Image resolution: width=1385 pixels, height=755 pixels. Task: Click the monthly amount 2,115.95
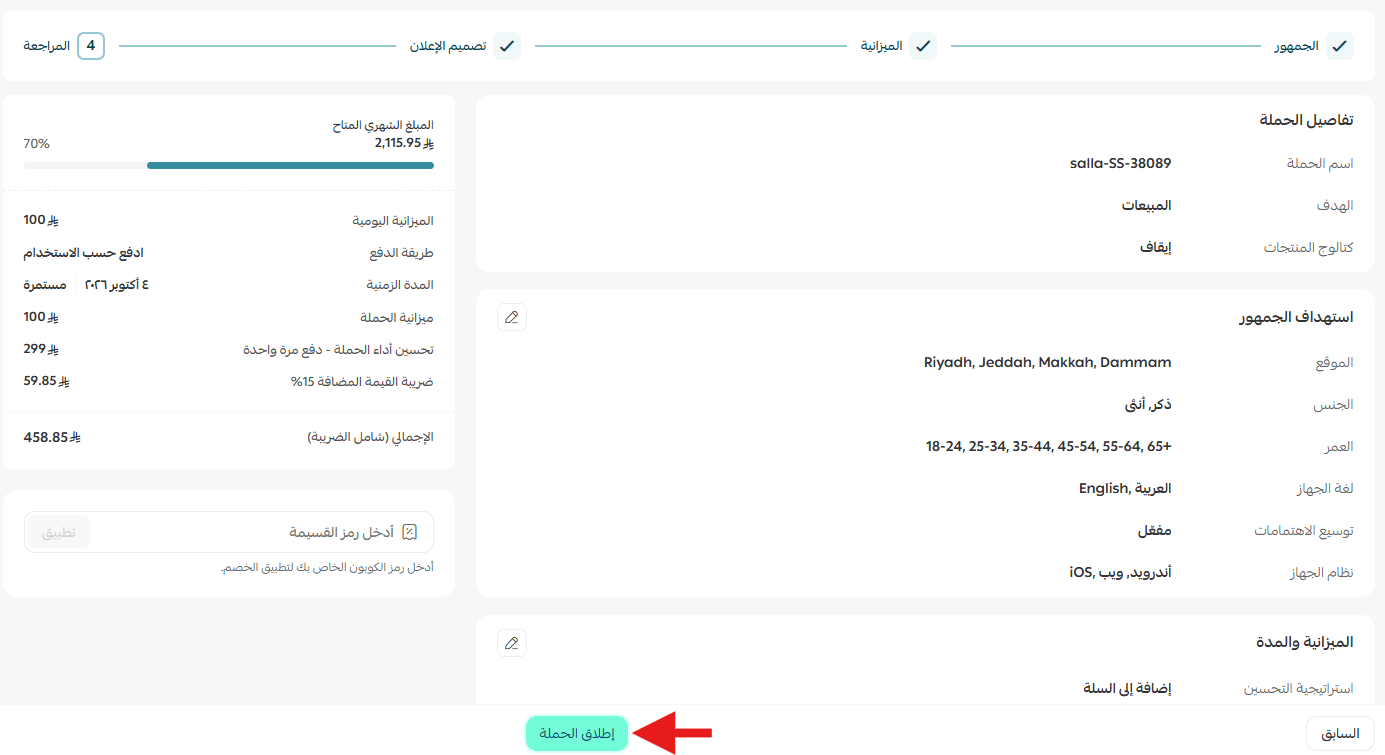coord(404,142)
